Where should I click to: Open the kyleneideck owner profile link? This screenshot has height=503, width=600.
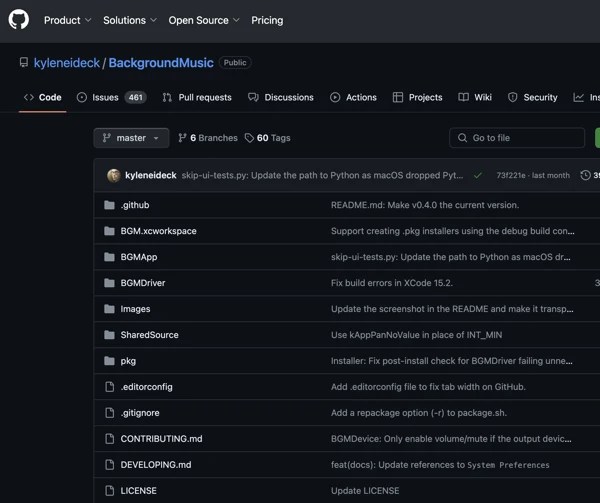(67, 63)
